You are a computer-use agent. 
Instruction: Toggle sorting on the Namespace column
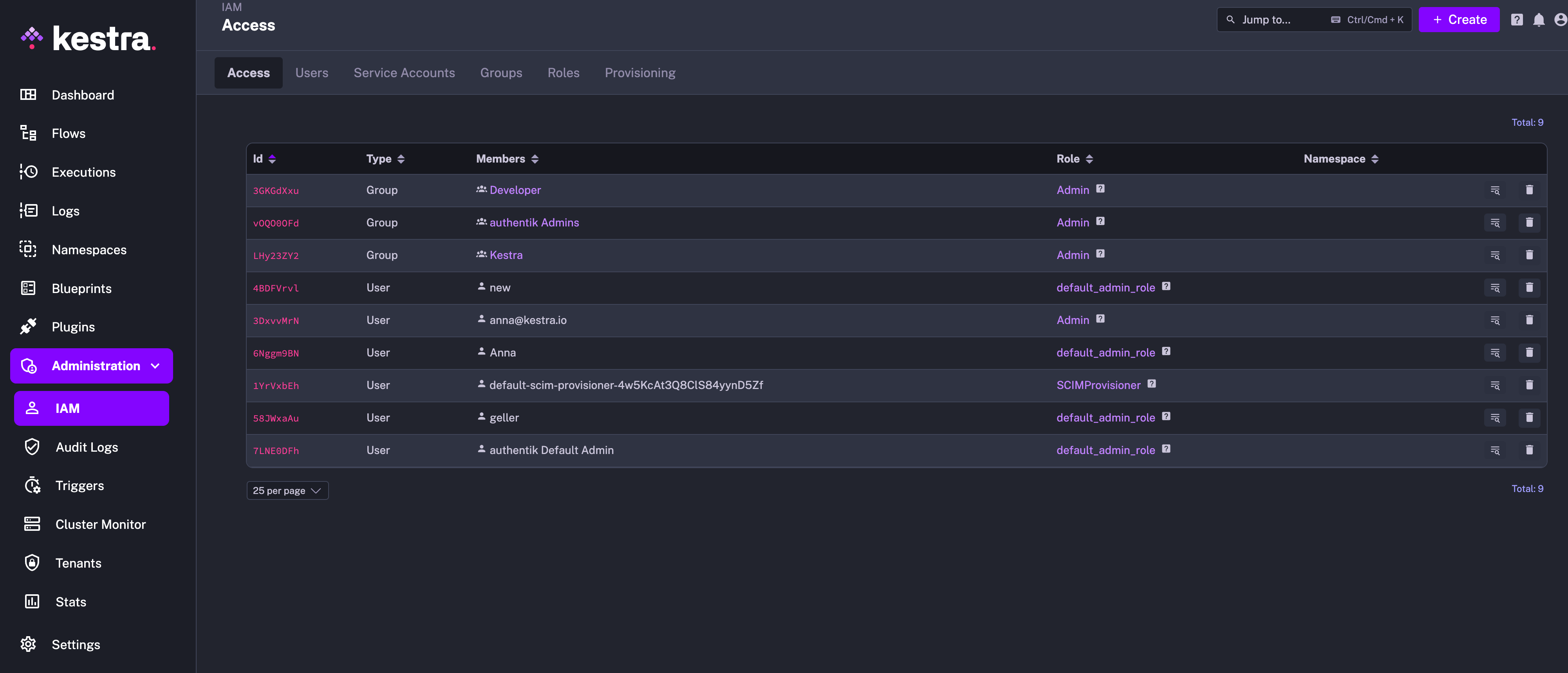[x=1375, y=158]
